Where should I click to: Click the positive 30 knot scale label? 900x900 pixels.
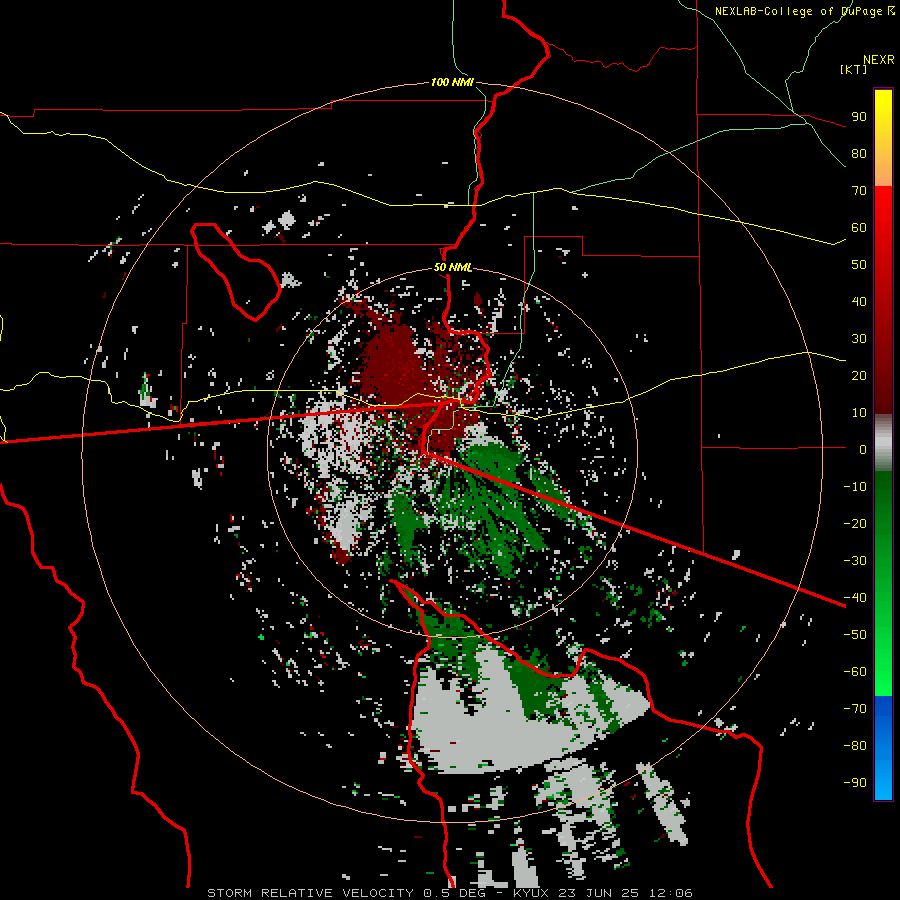[859, 339]
